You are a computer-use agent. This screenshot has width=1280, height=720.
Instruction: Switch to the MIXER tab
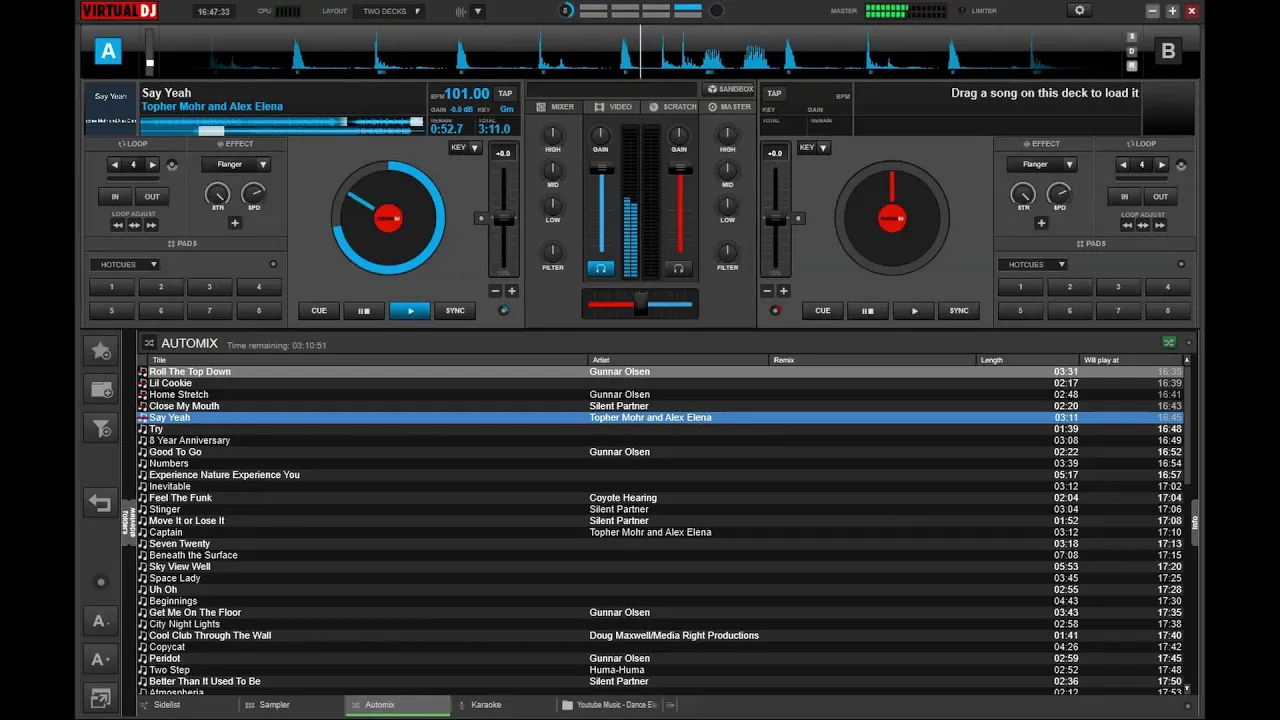[556, 107]
